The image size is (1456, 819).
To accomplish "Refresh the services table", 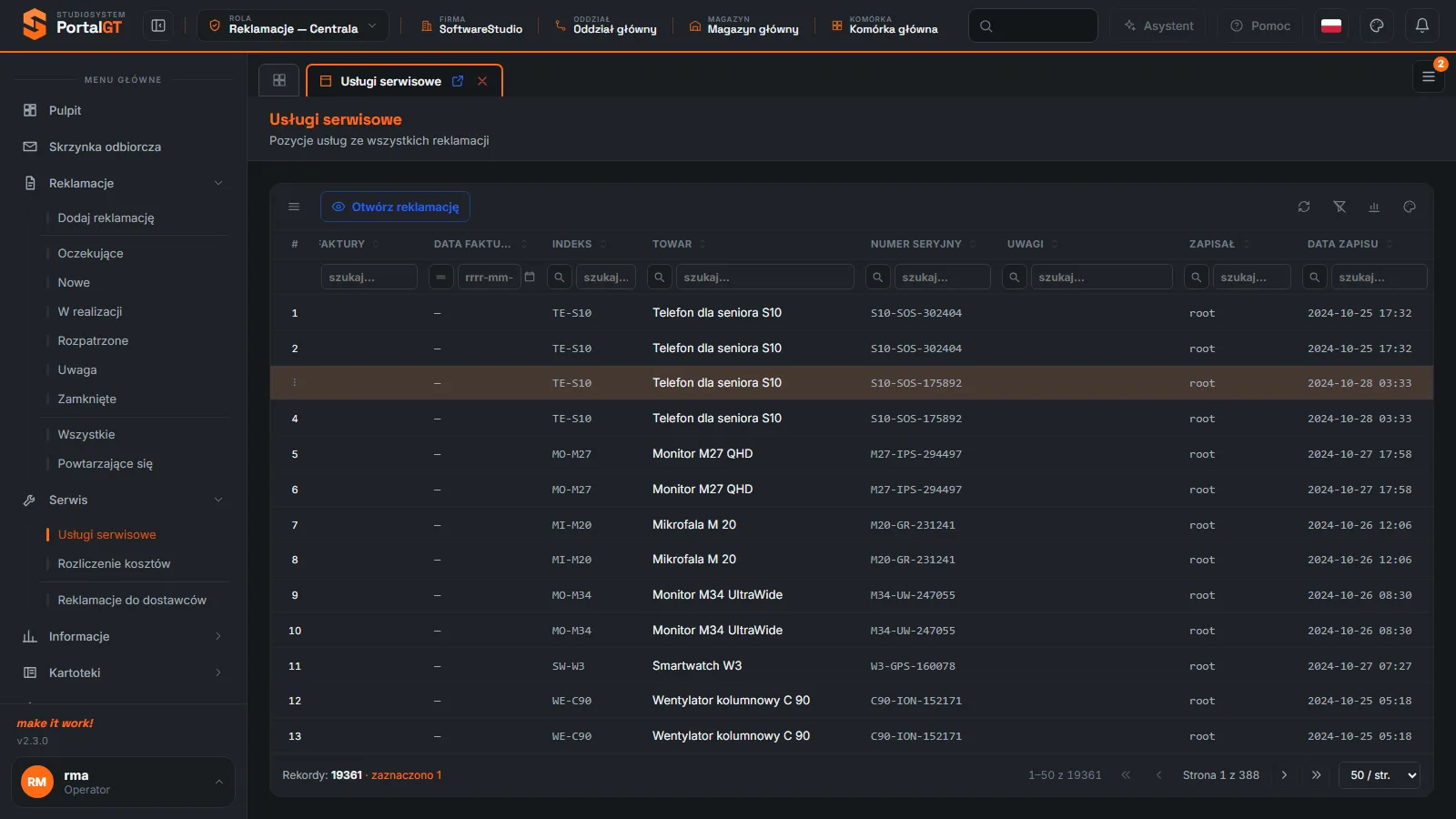I will point(1304,207).
